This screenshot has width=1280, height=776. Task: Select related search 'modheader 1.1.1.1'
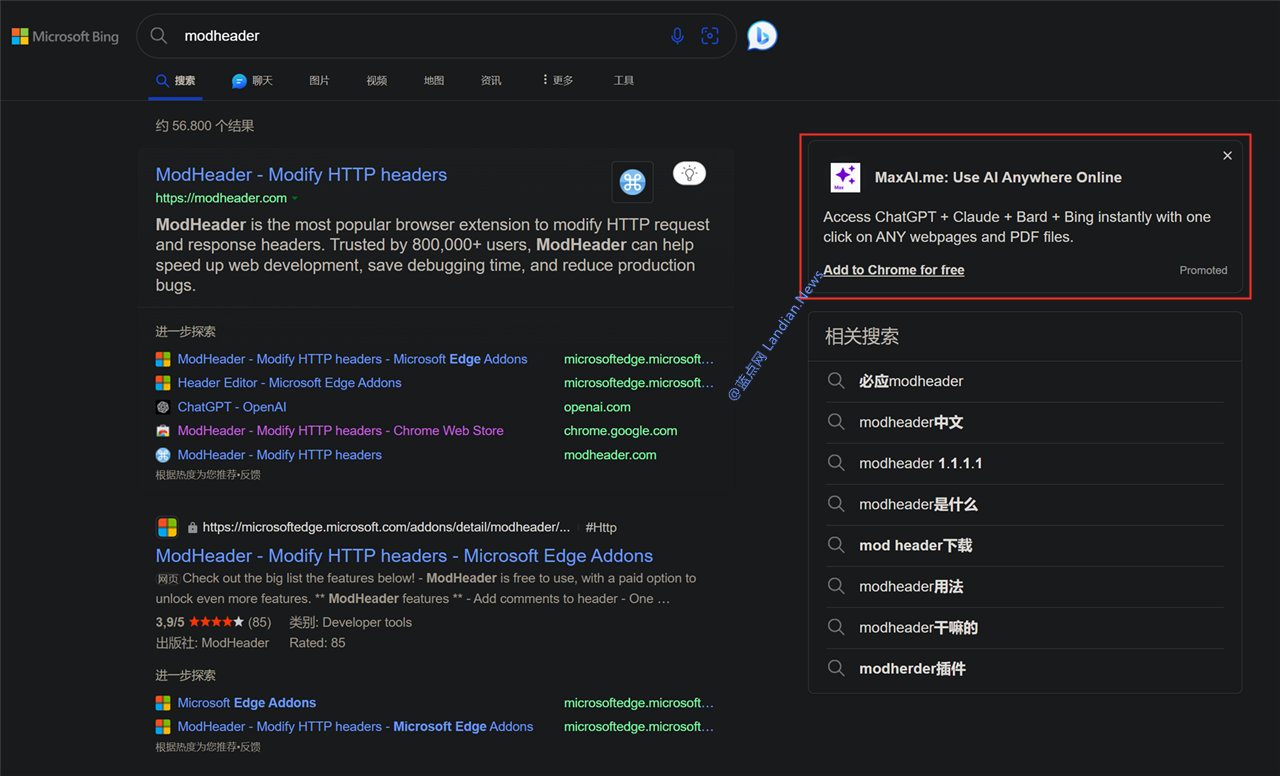click(920, 463)
